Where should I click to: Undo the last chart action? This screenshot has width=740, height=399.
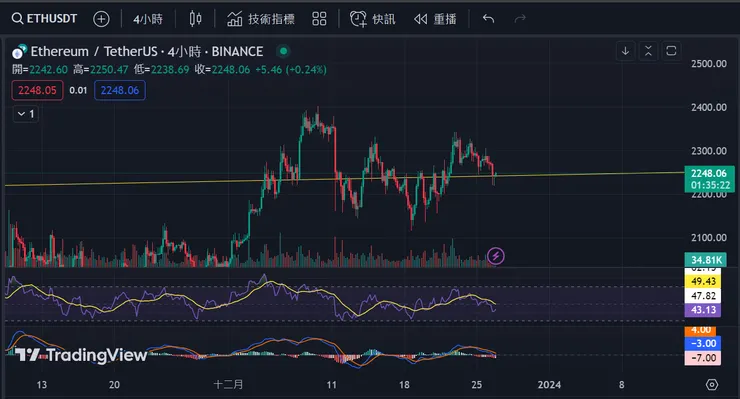(488, 19)
